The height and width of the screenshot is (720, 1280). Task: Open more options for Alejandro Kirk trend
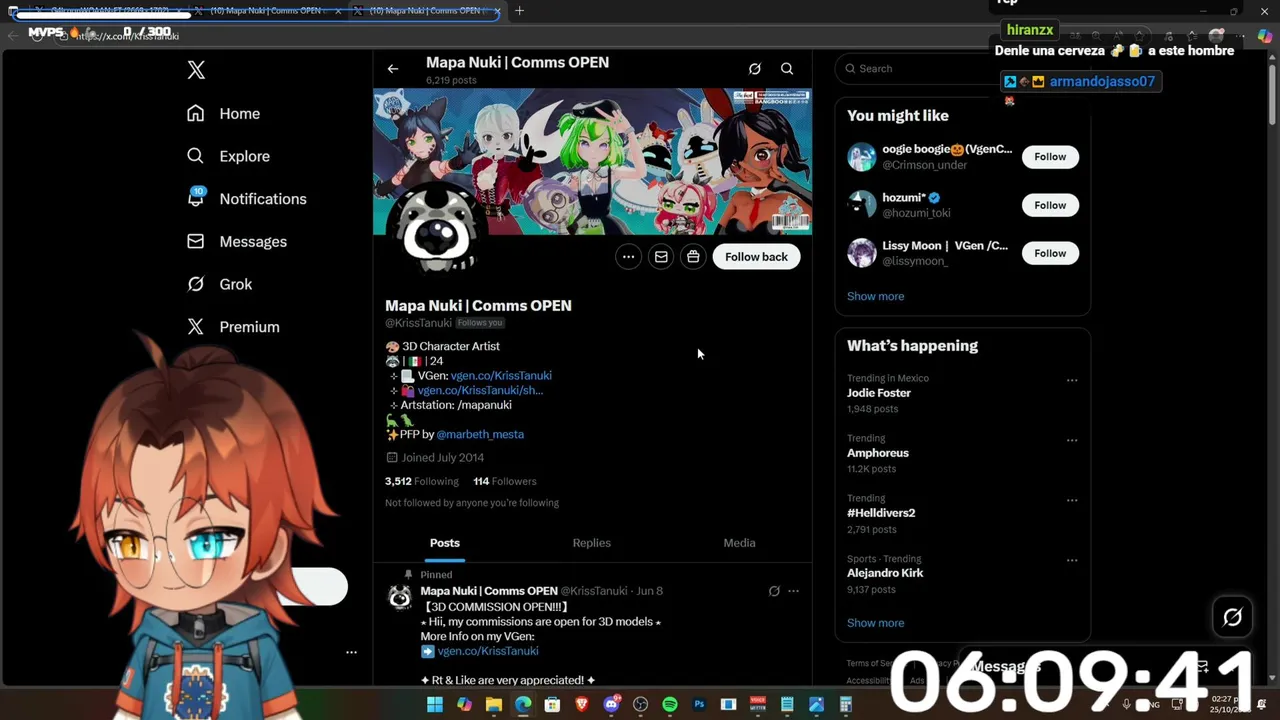click(x=1072, y=560)
